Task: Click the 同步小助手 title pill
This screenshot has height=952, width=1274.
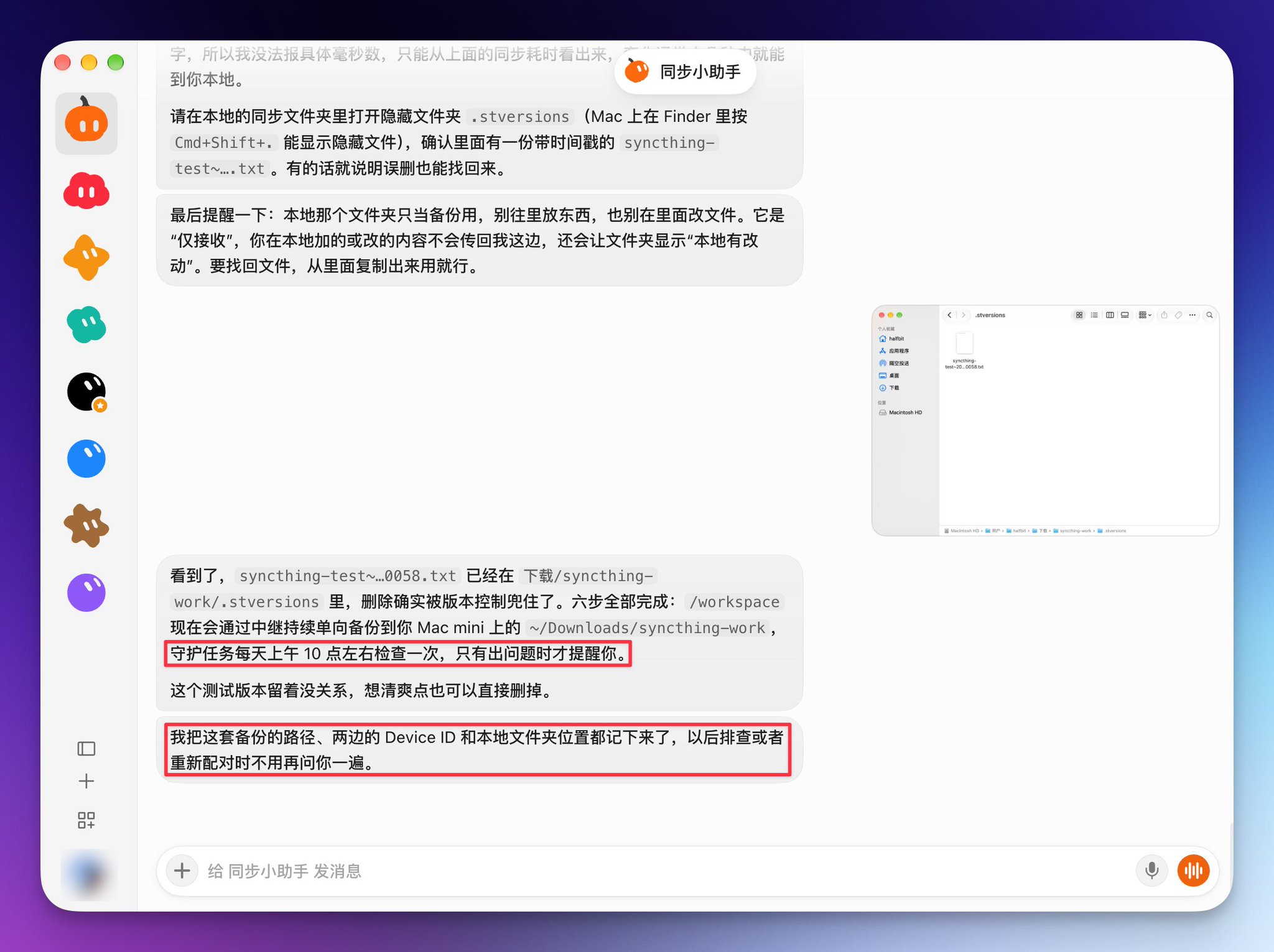Action: [686, 72]
